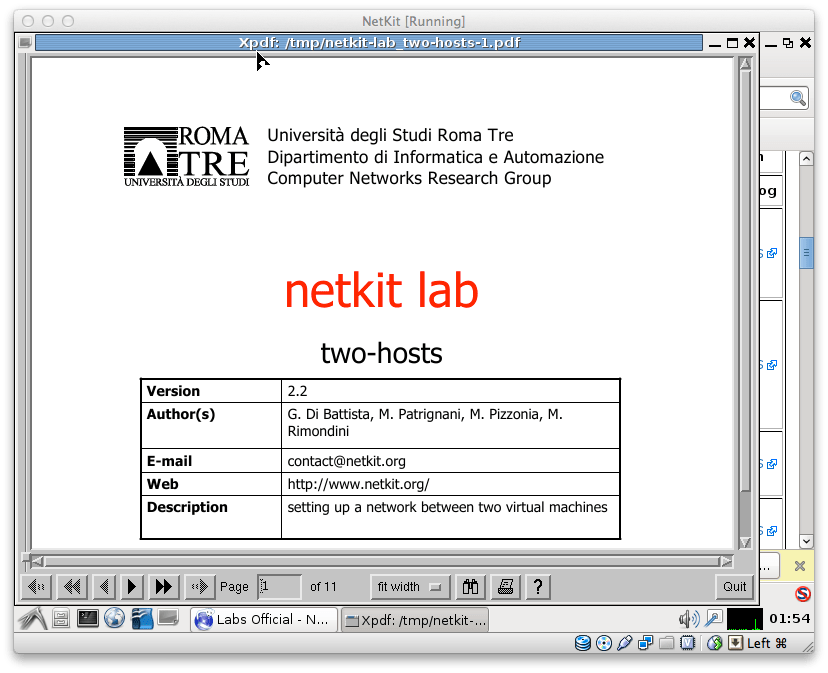The width and height of the screenshot is (828, 673).
Task: Print the PDF with printer icon
Action: point(505,587)
